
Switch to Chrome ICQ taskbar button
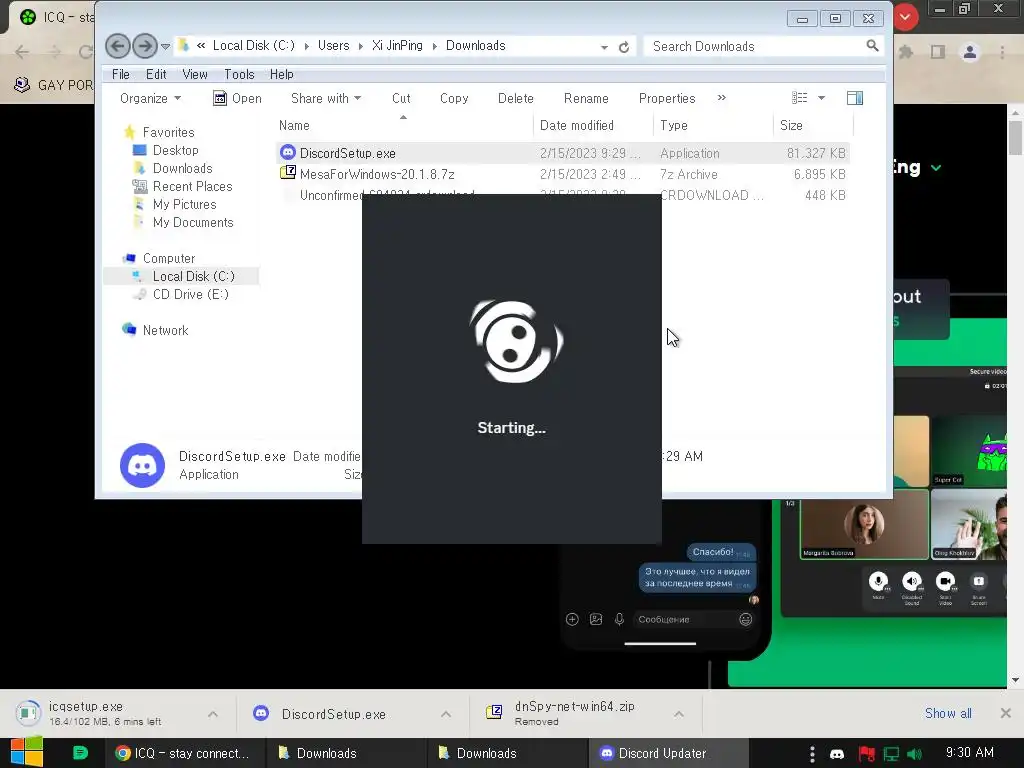183,754
